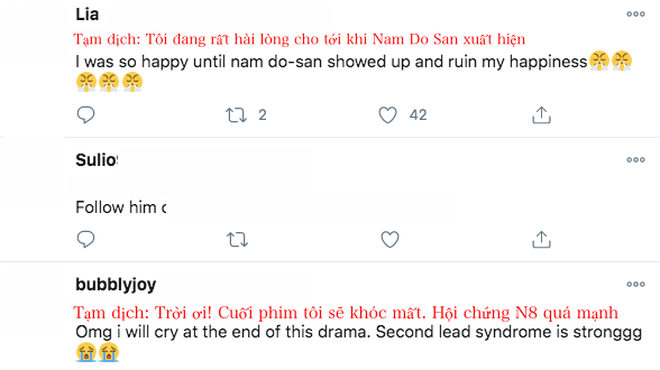Open Lia's profile name
Viewport: 660px width, 370px height.
point(87,14)
